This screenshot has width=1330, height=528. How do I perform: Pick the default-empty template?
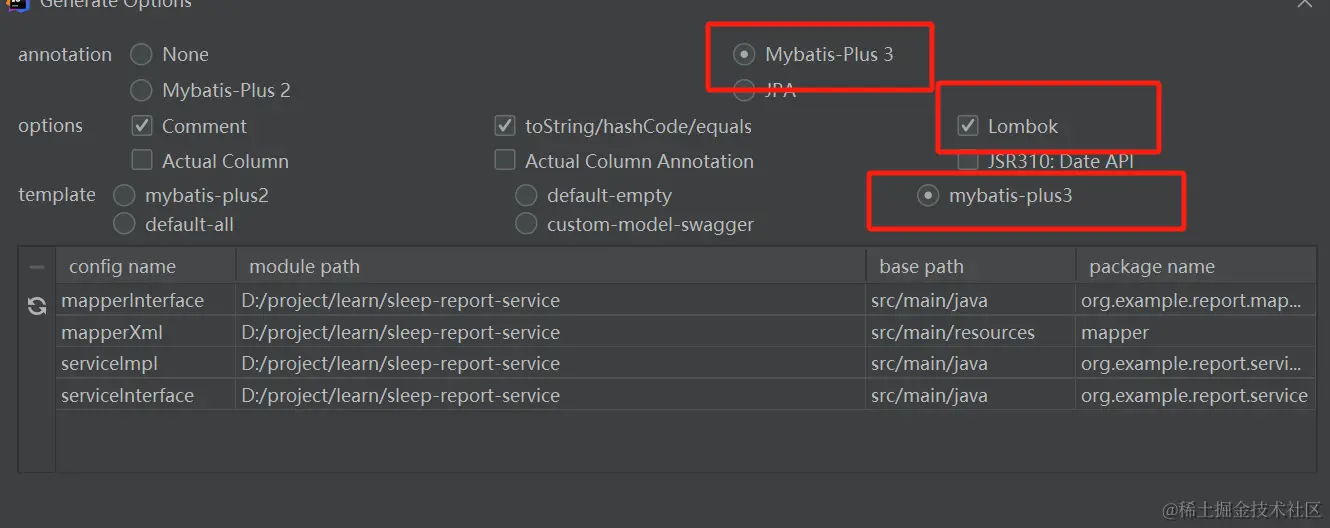click(526, 195)
